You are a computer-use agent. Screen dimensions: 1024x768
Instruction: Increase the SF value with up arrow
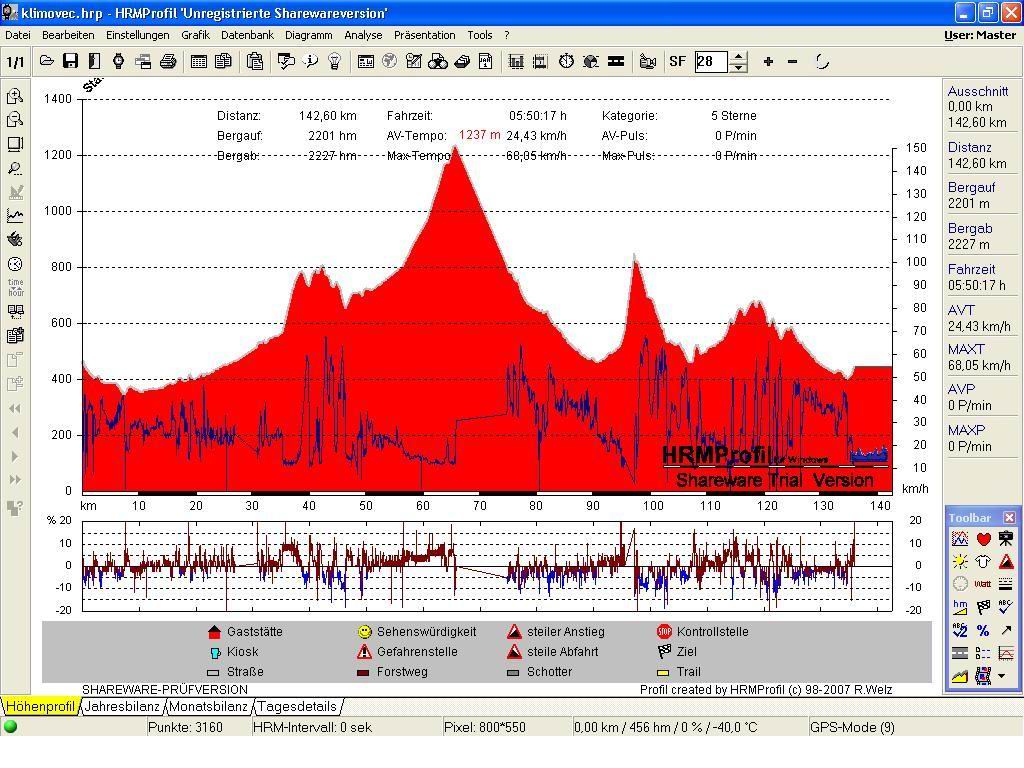tap(738, 56)
